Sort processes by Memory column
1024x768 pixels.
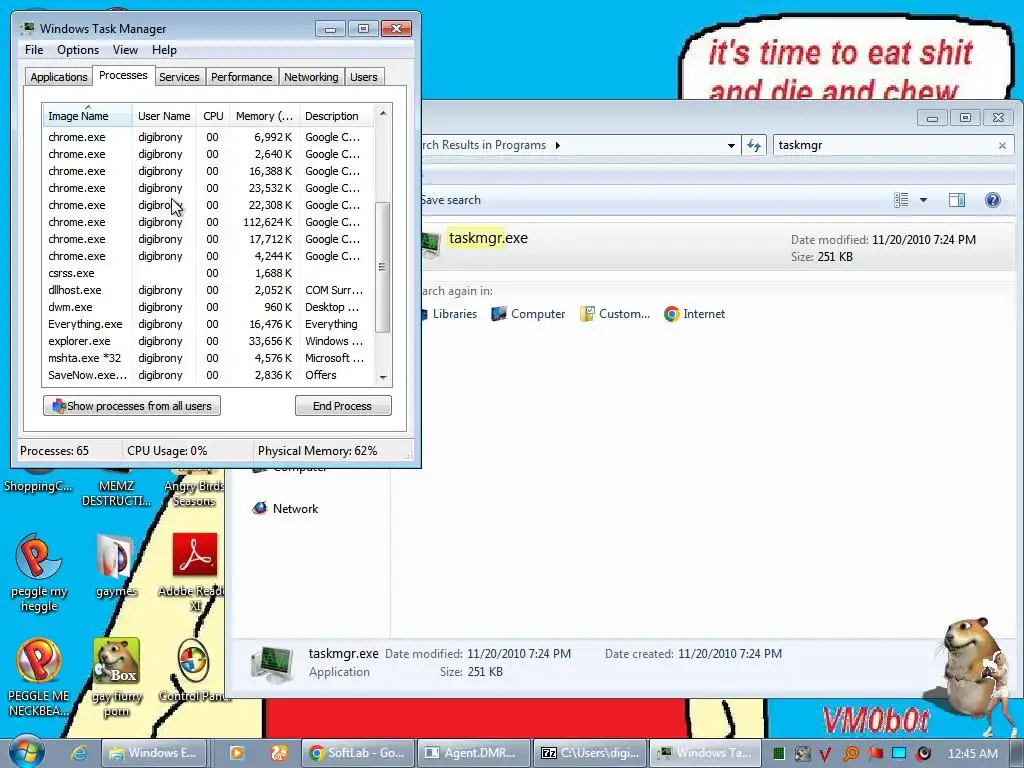pyautogui.click(x=264, y=116)
